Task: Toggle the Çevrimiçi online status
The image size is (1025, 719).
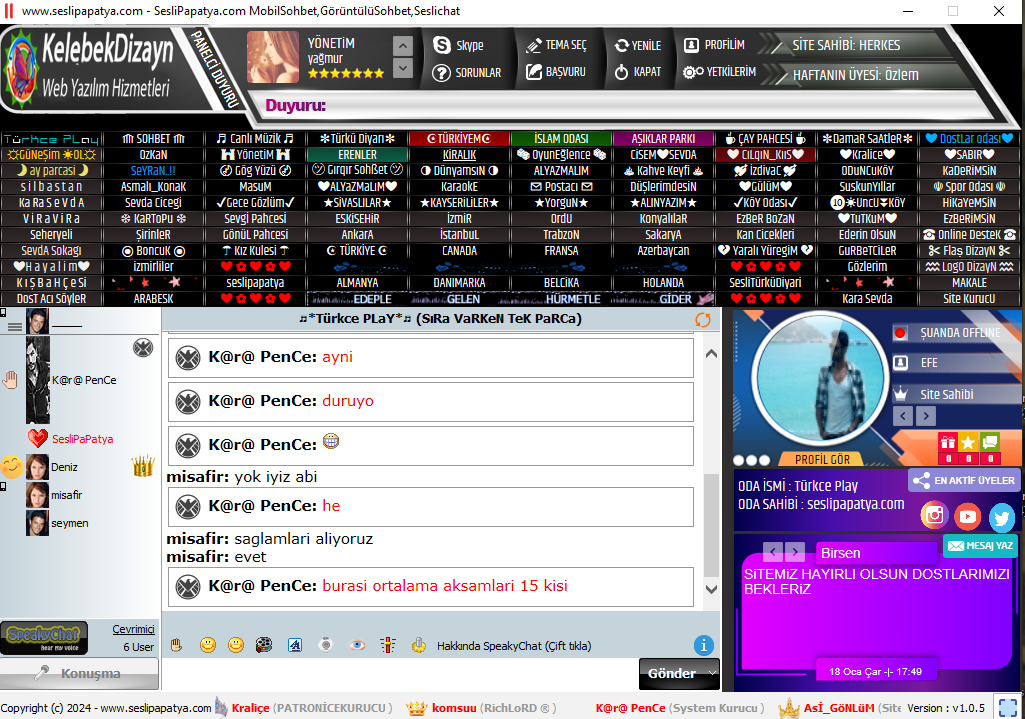Action: coord(133,629)
